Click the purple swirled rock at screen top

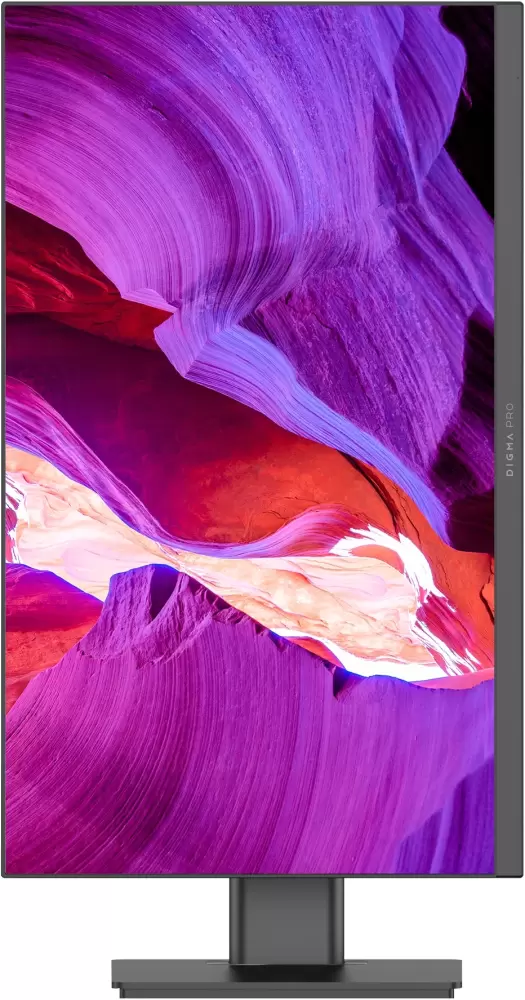click(x=191, y=128)
